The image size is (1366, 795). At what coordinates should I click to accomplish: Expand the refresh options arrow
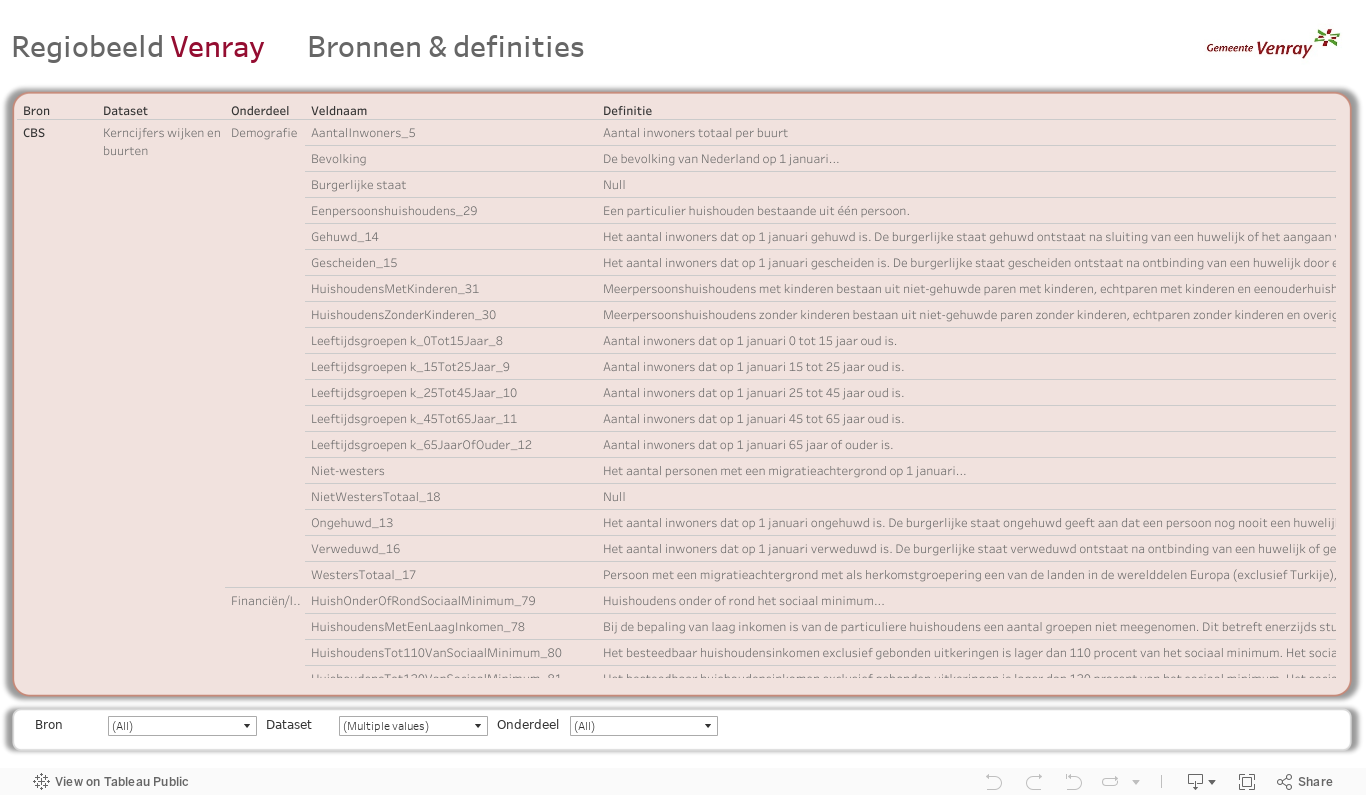(1136, 782)
